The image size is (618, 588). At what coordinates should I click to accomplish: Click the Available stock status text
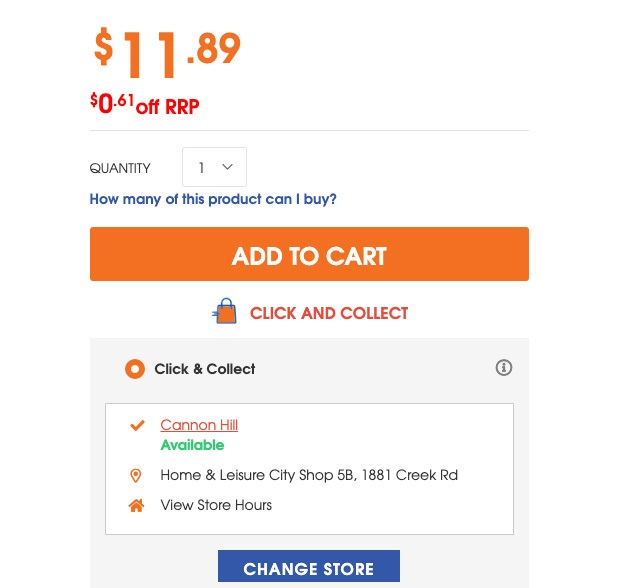pos(192,445)
